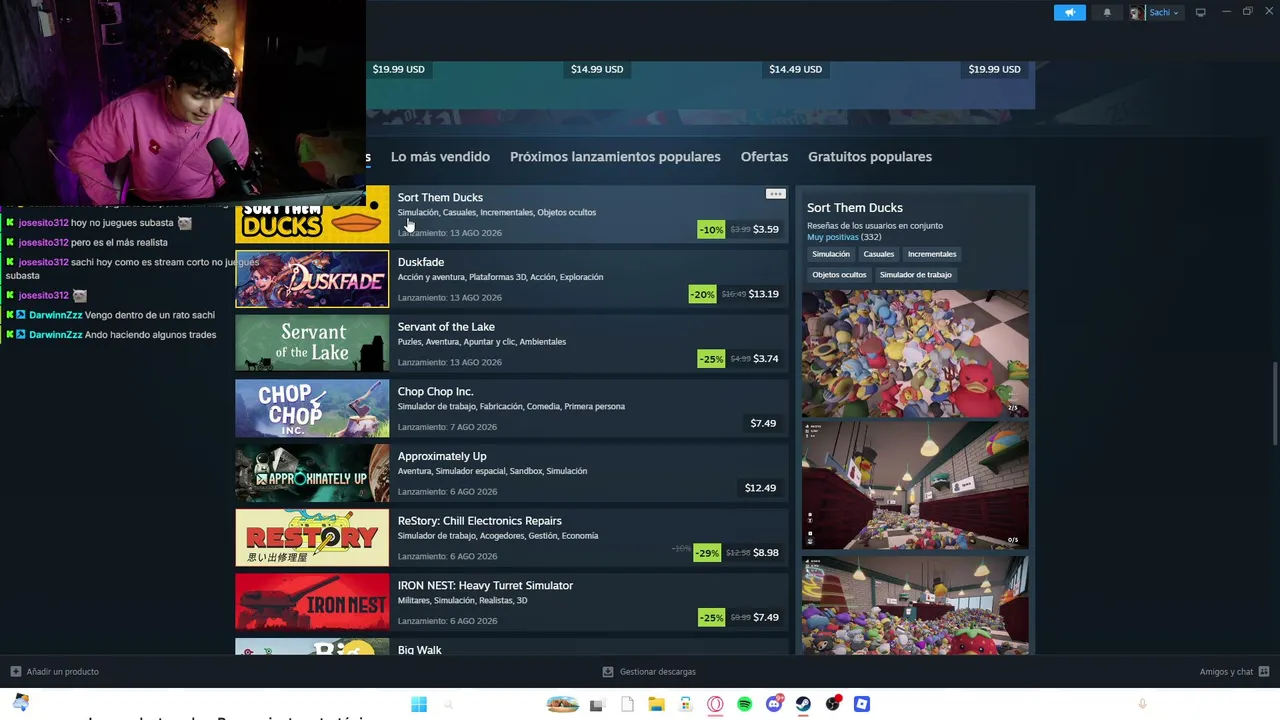The height and width of the screenshot is (720, 1280).
Task: Open Microsoft Store from the taskbar
Action: 685,704
